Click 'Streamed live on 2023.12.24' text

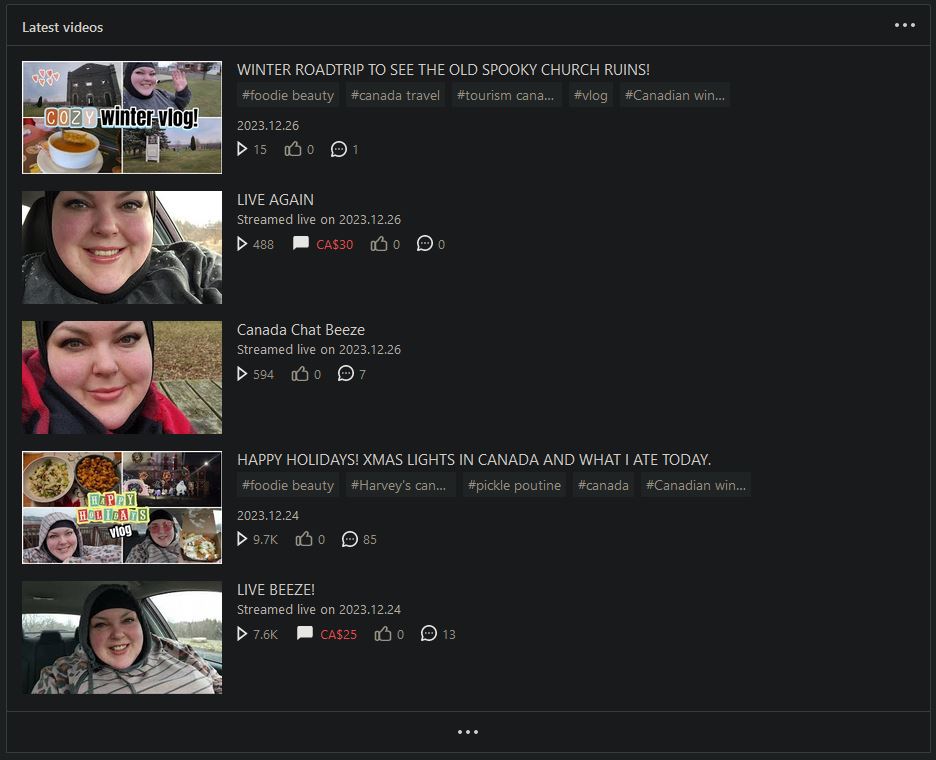[x=319, y=610]
